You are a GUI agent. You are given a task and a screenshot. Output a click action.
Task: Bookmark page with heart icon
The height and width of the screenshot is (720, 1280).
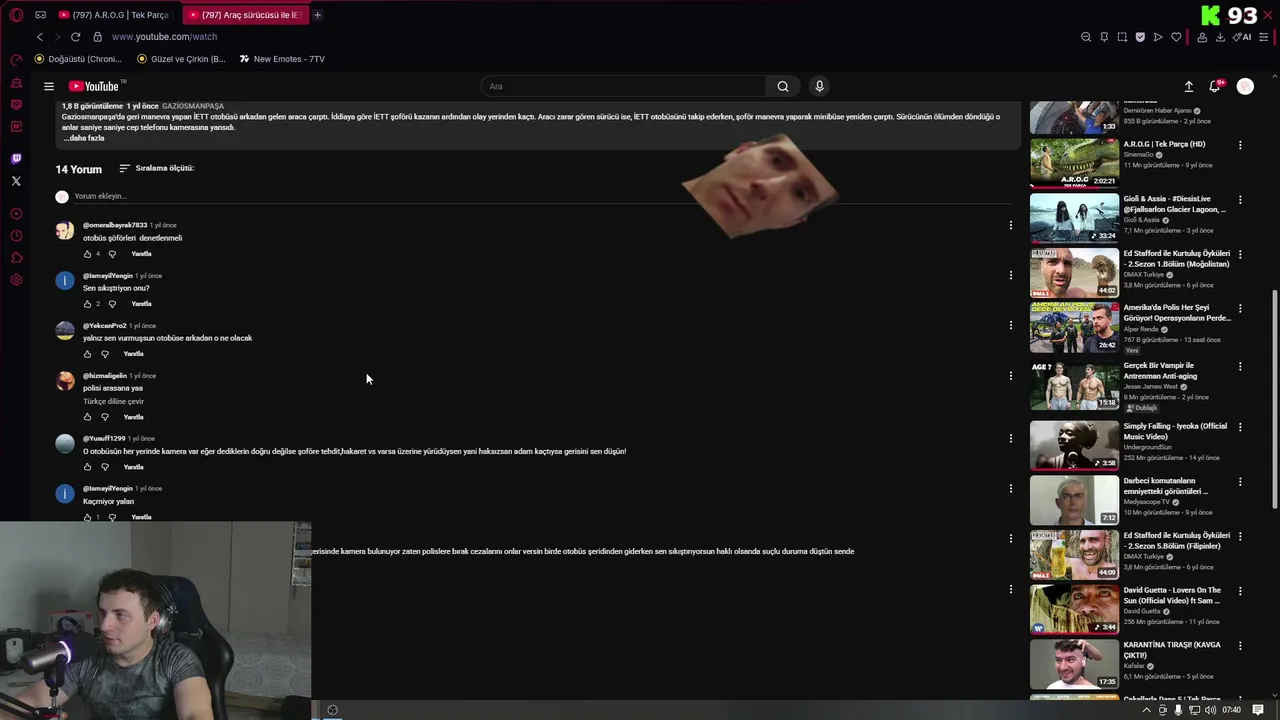click(x=1176, y=37)
